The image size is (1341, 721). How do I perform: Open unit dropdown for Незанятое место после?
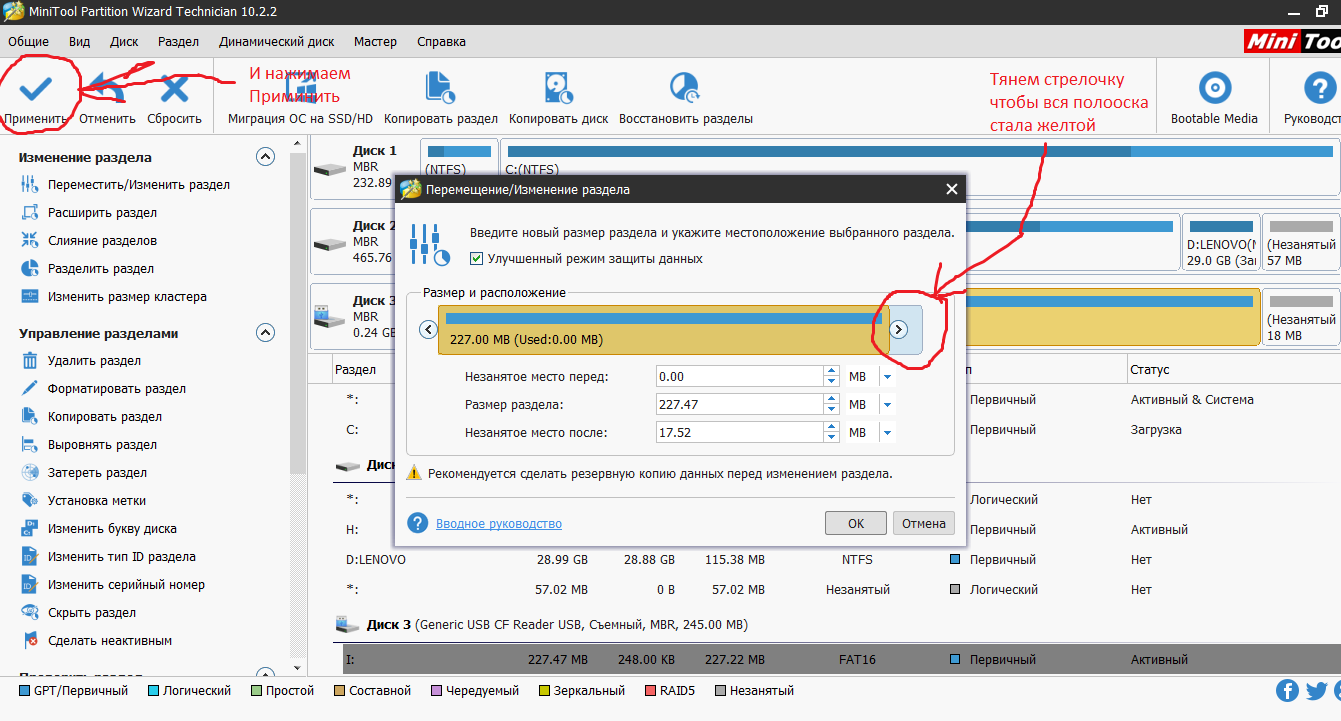(x=887, y=433)
